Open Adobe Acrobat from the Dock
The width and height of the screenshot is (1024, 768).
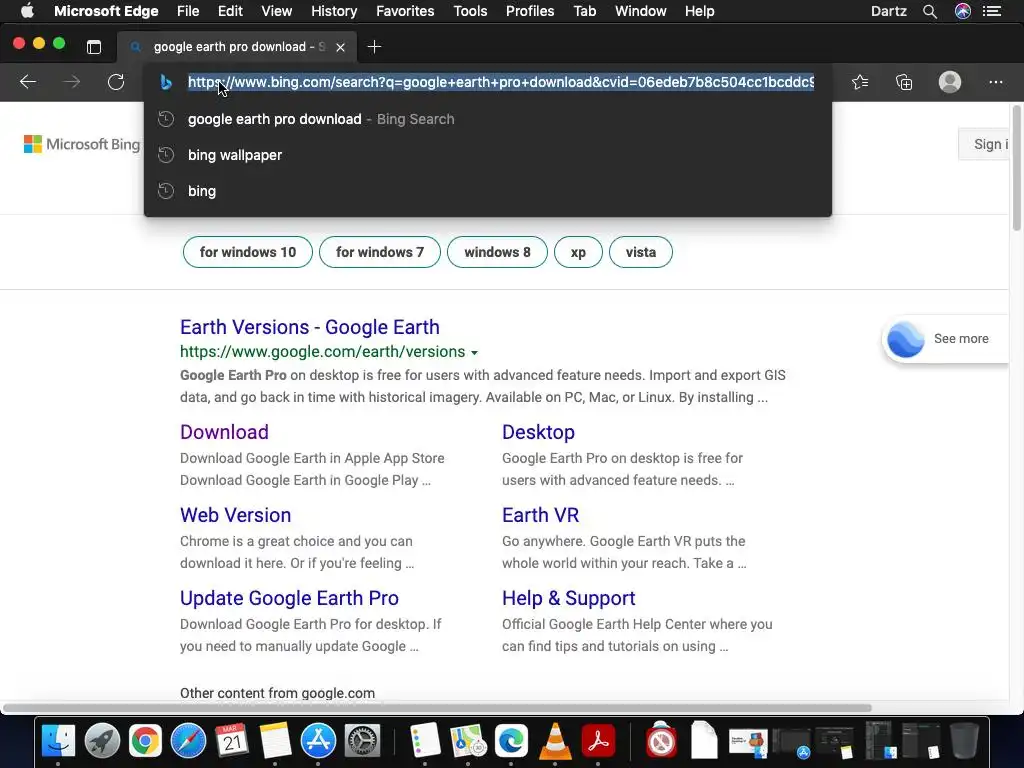pos(598,741)
